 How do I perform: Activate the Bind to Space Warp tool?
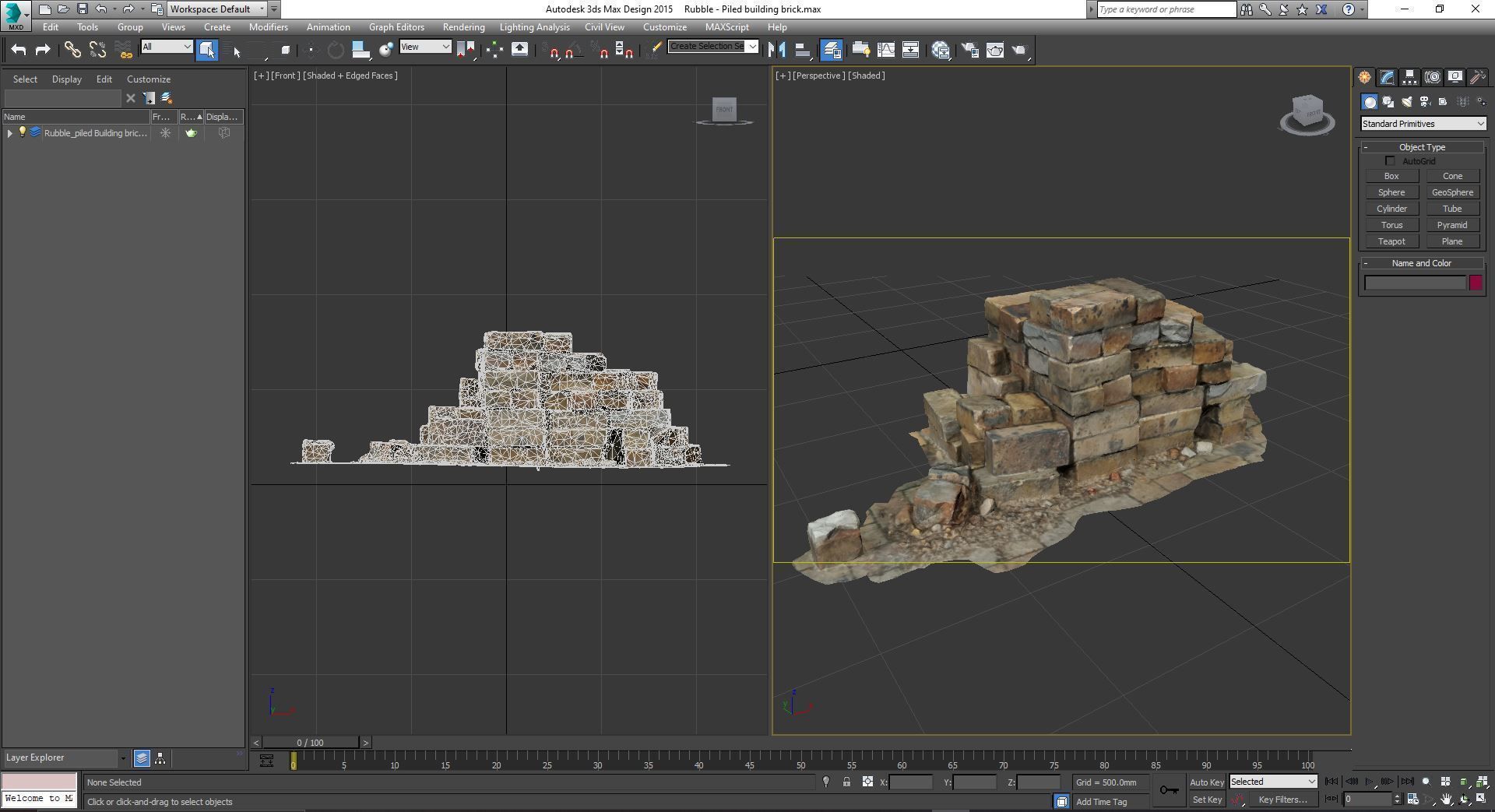(123, 50)
